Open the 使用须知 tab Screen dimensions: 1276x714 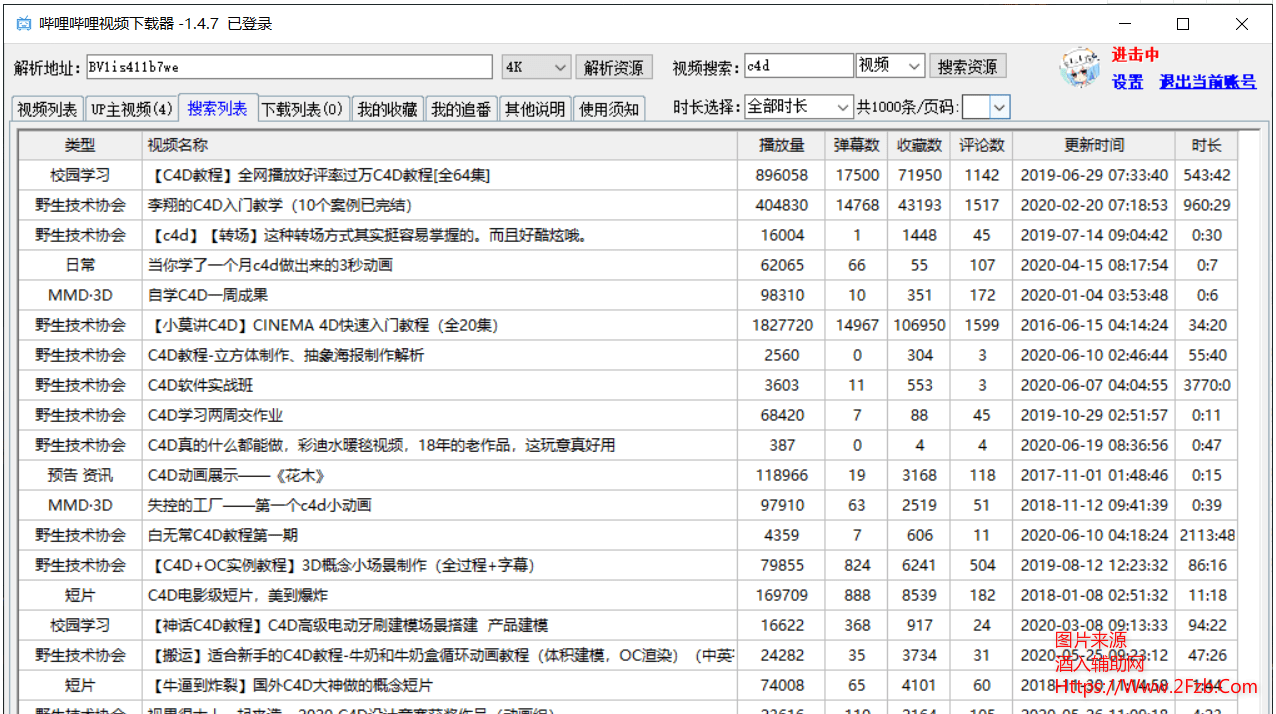(x=609, y=109)
